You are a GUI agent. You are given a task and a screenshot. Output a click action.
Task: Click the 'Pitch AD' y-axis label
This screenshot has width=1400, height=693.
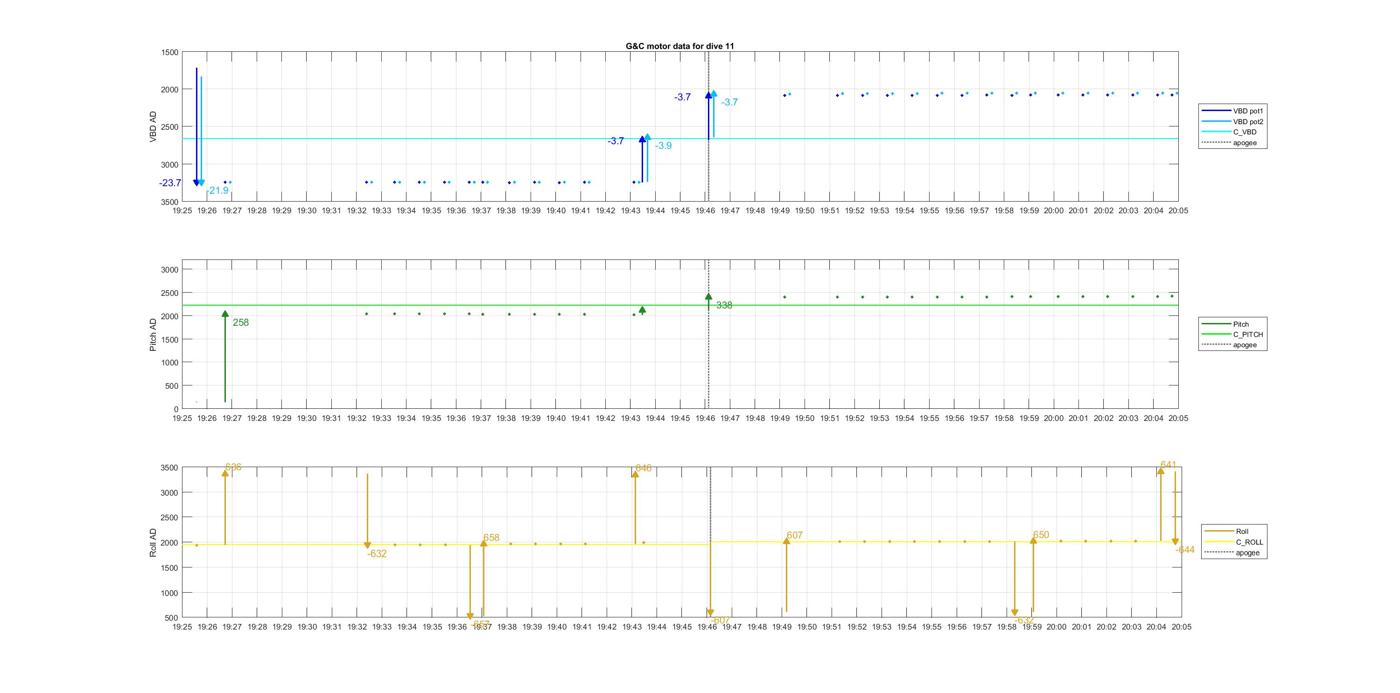154,335
